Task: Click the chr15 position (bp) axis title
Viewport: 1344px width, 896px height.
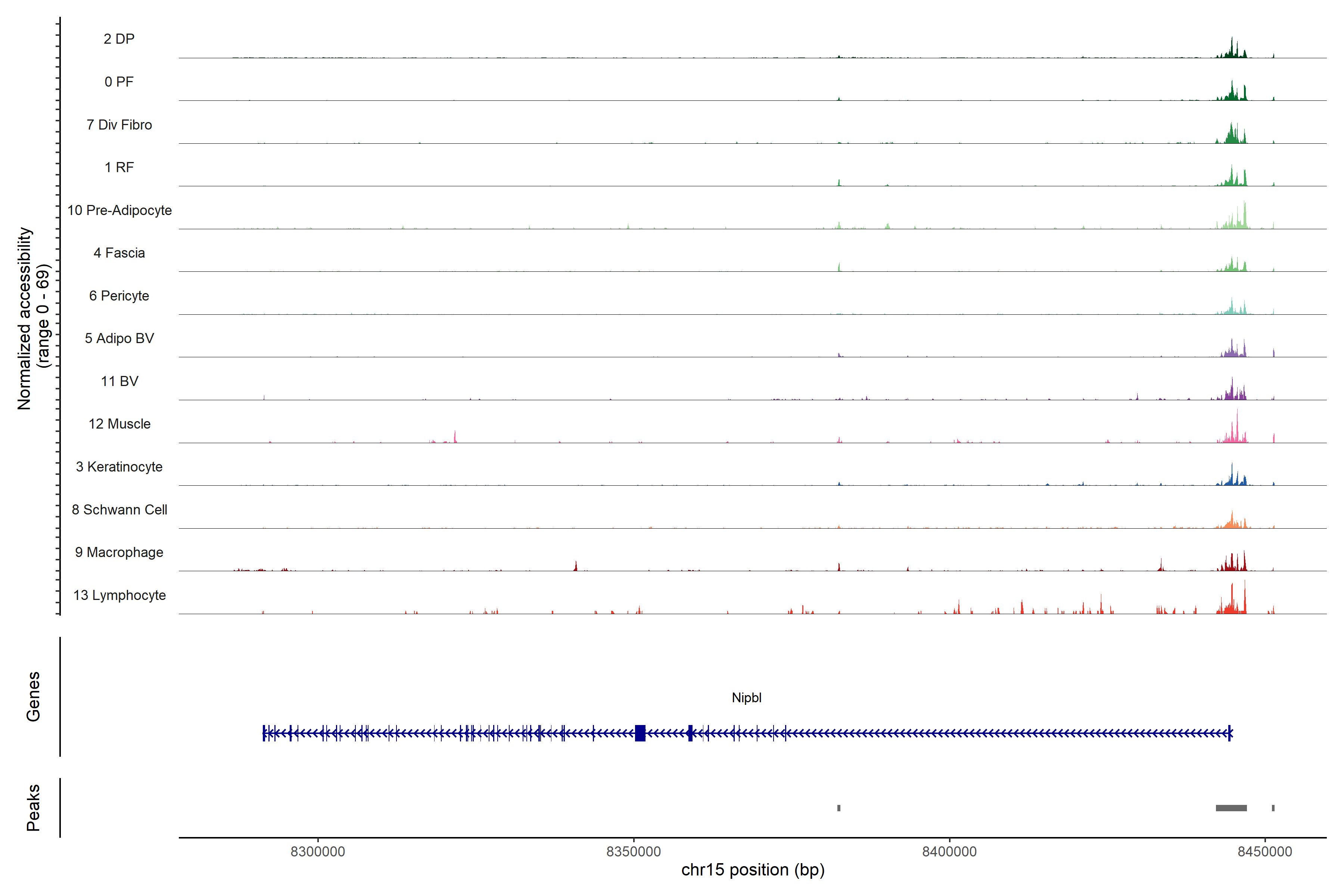Action: pyautogui.click(x=753, y=870)
